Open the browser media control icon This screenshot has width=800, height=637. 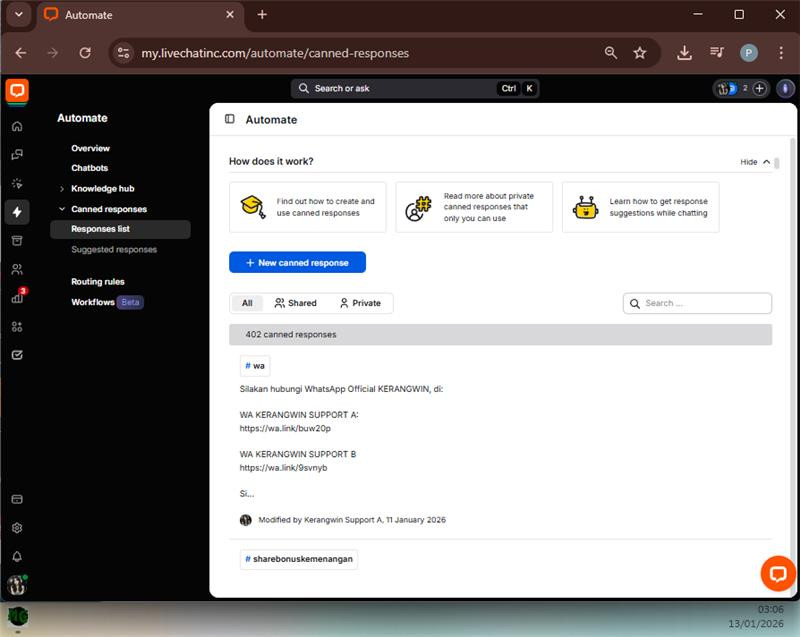(716, 52)
